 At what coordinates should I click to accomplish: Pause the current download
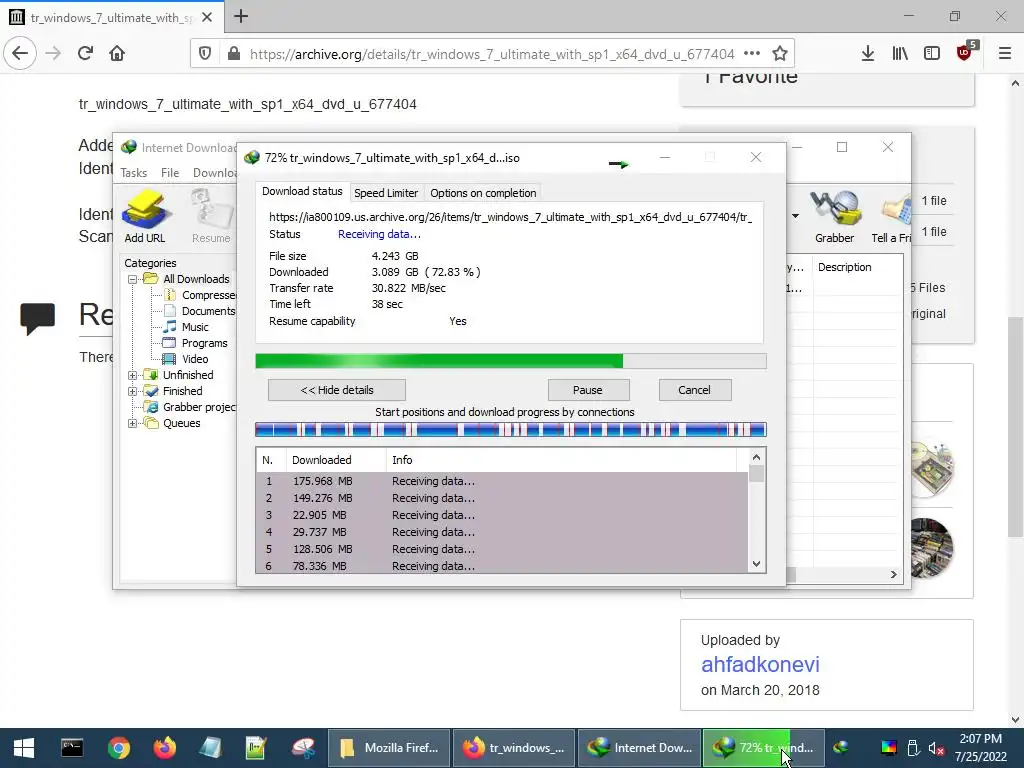click(588, 390)
